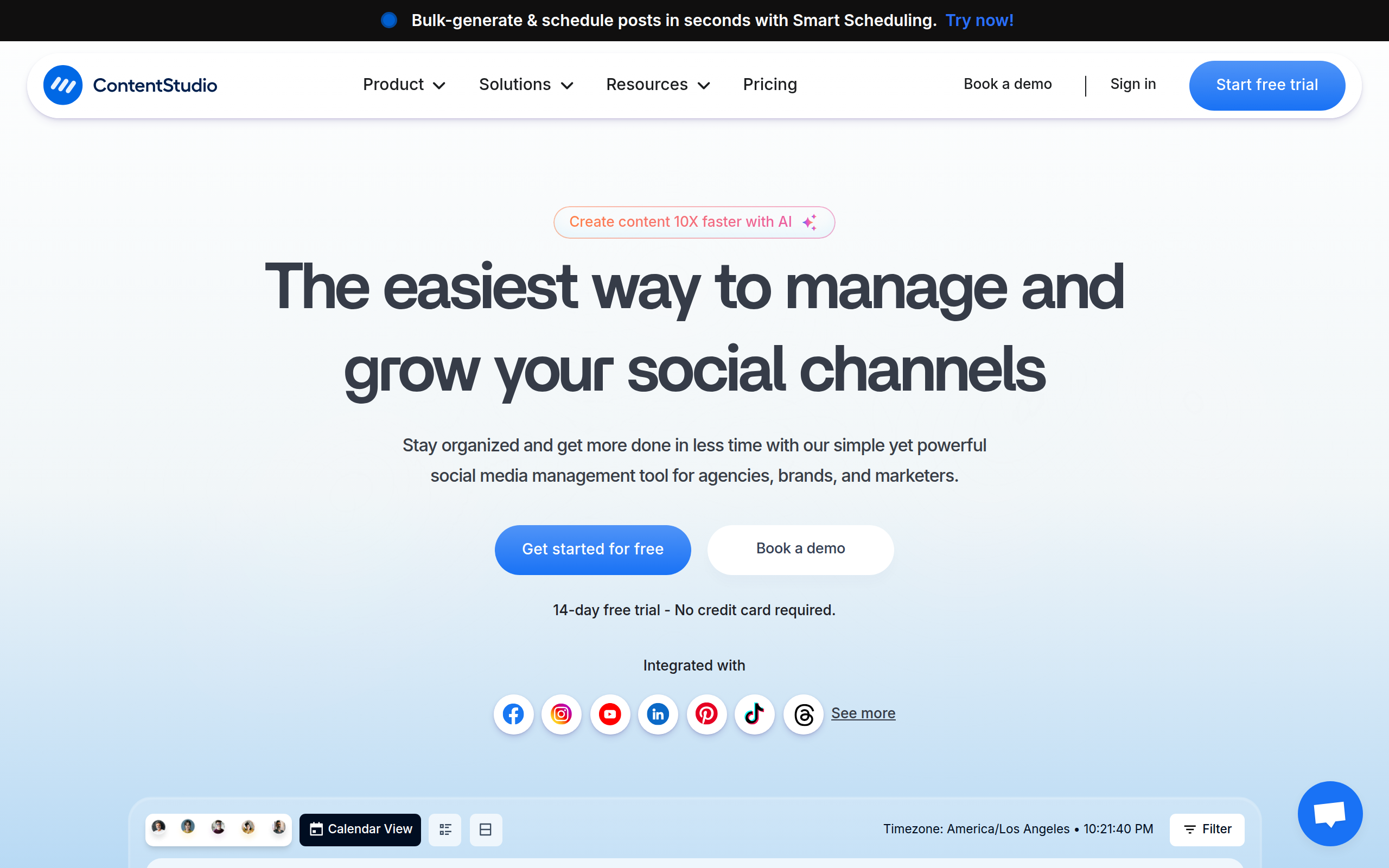Expand the Resources dropdown
The width and height of the screenshot is (1389, 868).
[x=657, y=85]
